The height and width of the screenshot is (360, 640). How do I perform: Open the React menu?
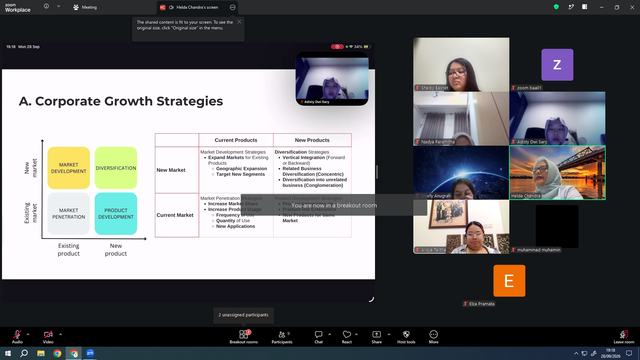point(347,337)
